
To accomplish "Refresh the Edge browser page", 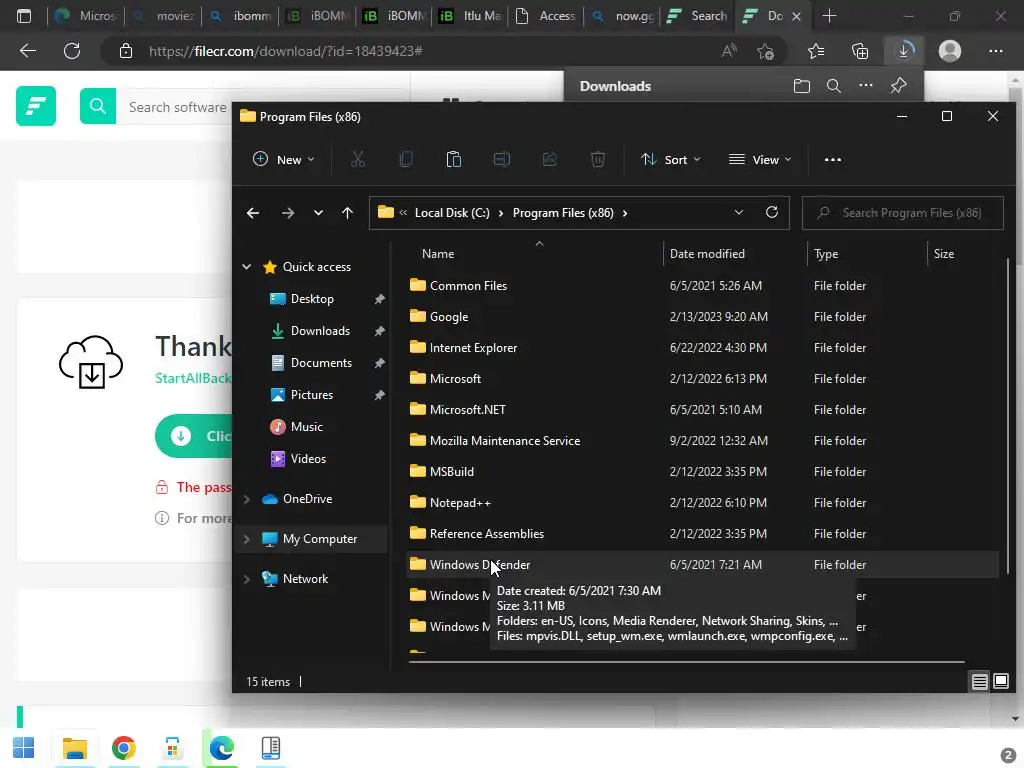I will tap(72, 51).
